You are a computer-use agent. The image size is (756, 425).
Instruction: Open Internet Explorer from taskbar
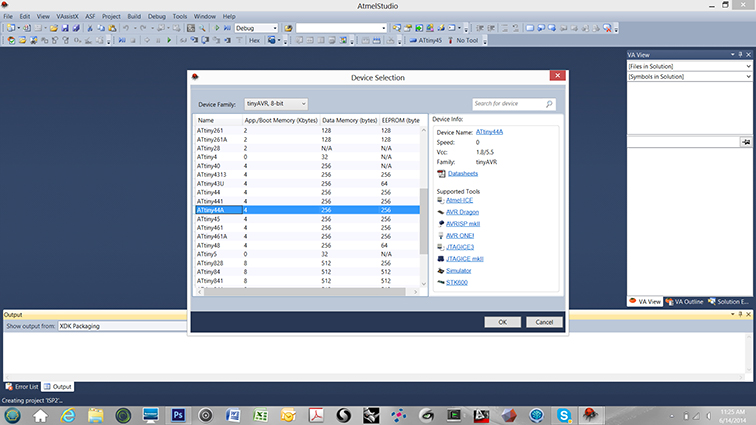[68, 415]
